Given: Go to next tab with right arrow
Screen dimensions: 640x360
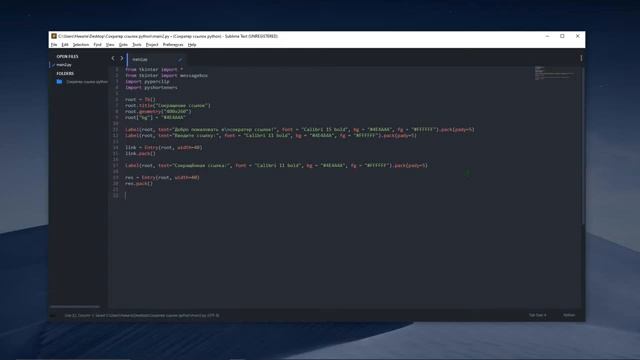Looking at the screenshot, I should point(122,58).
